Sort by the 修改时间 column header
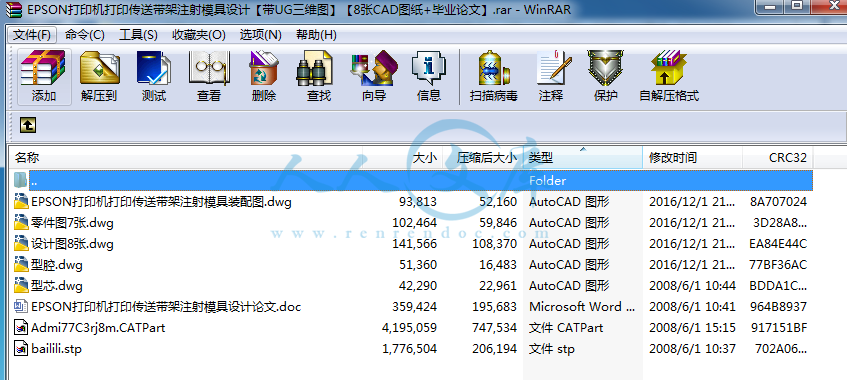The image size is (847, 380). [673, 158]
